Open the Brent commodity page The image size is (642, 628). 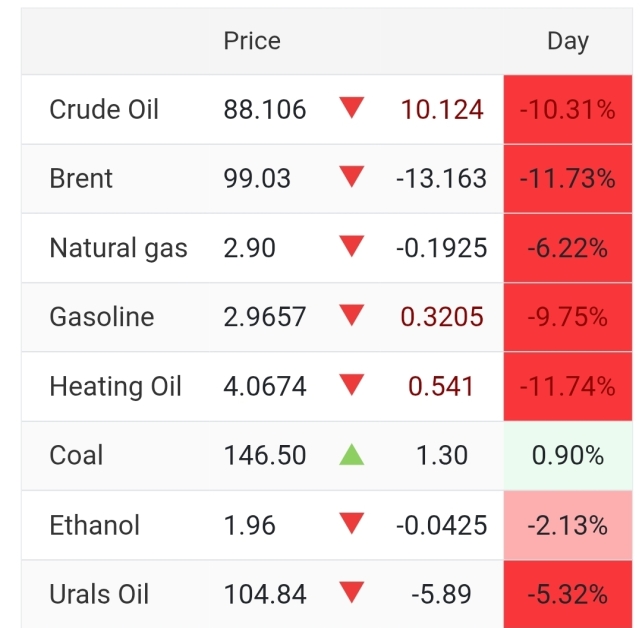point(81,179)
